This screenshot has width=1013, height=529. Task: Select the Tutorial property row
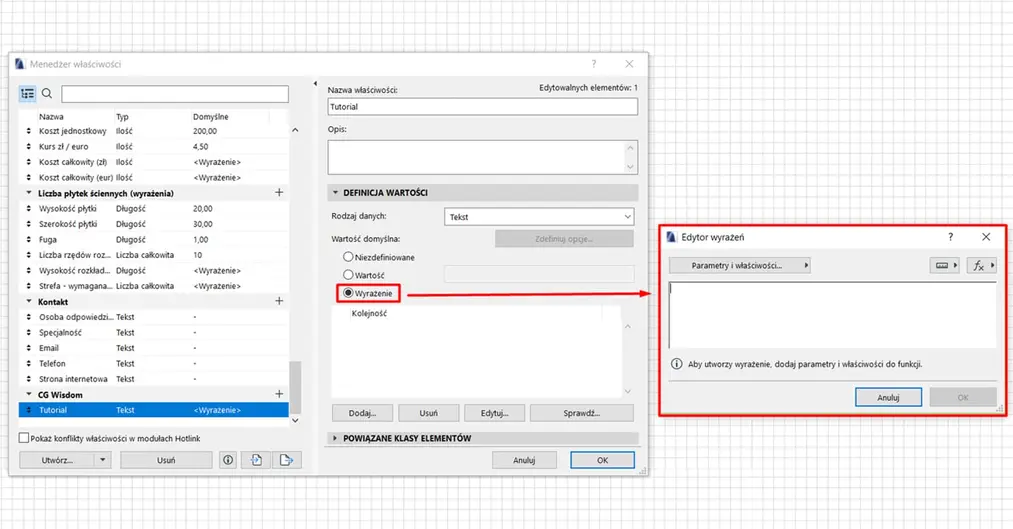click(x=154, y=410)
